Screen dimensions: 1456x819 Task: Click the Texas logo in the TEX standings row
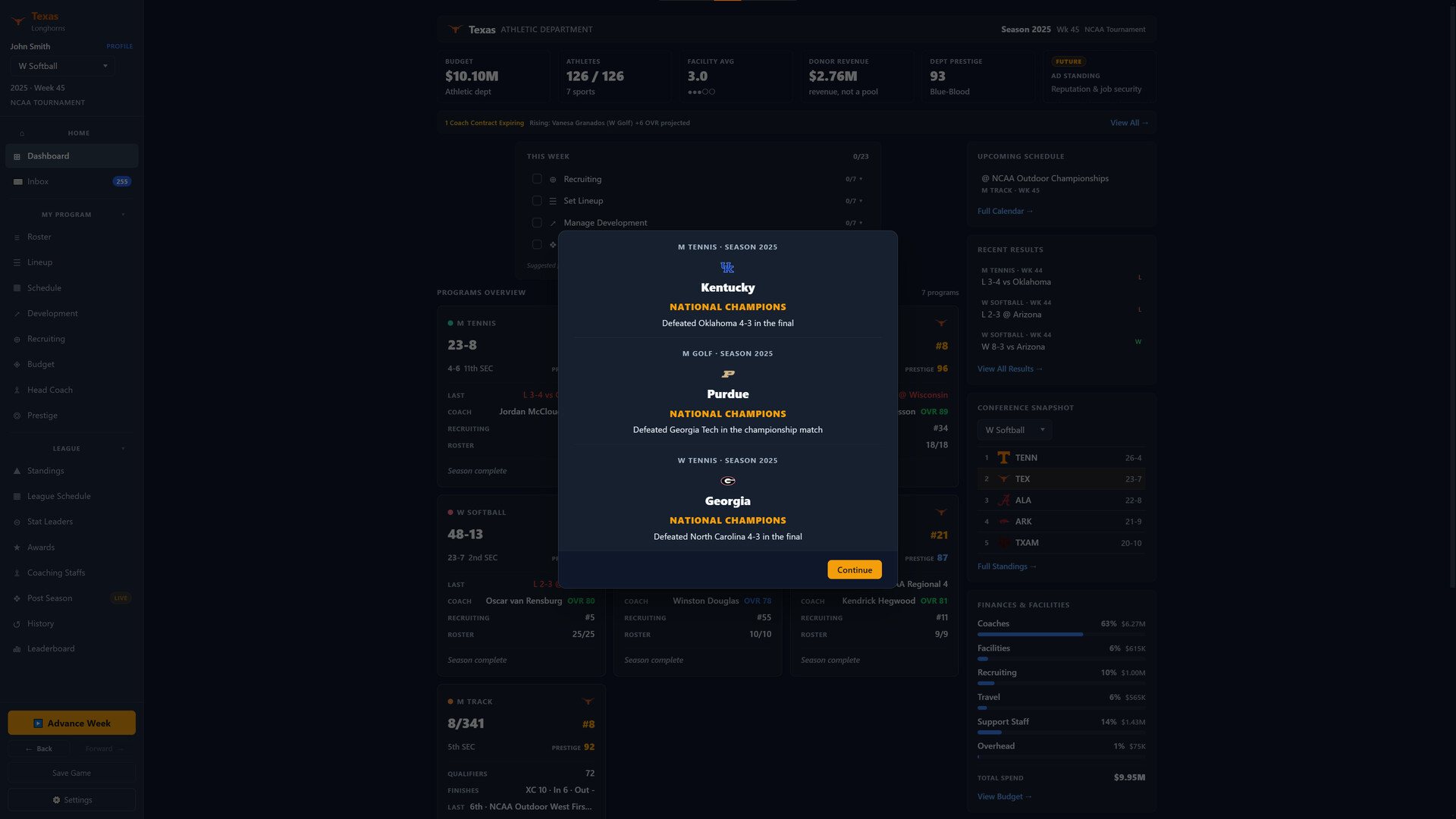pos(1003,479)
